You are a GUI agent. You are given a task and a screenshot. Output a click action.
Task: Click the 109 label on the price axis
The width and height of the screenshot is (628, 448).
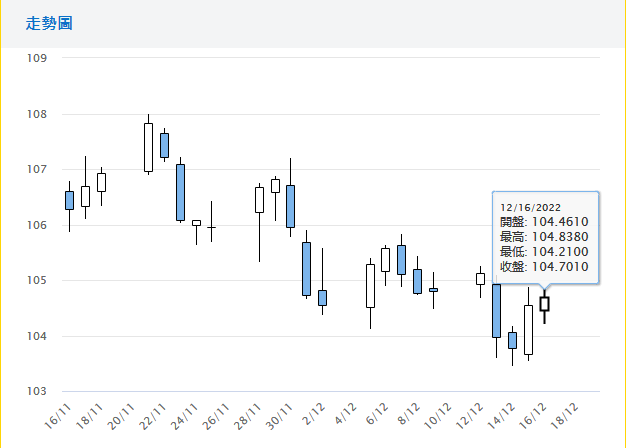(x=39, y=58)
